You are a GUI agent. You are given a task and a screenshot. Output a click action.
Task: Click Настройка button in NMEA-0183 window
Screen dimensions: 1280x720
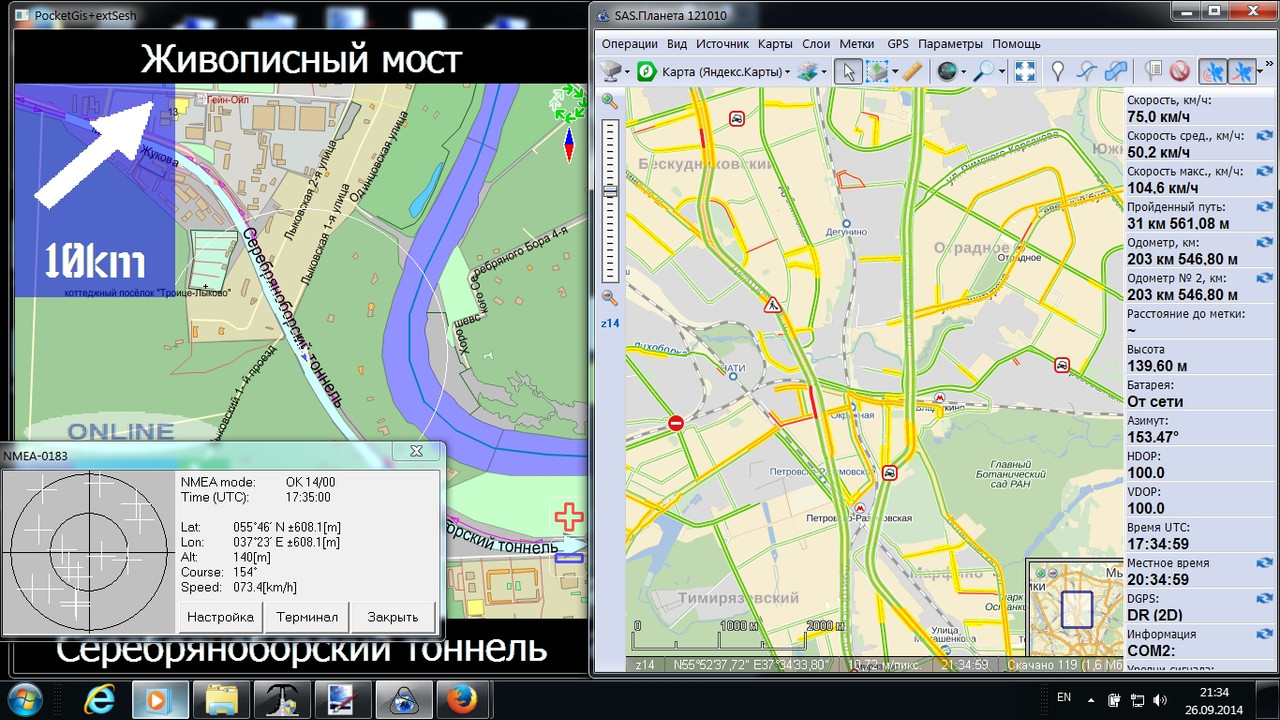click(221, 617)
